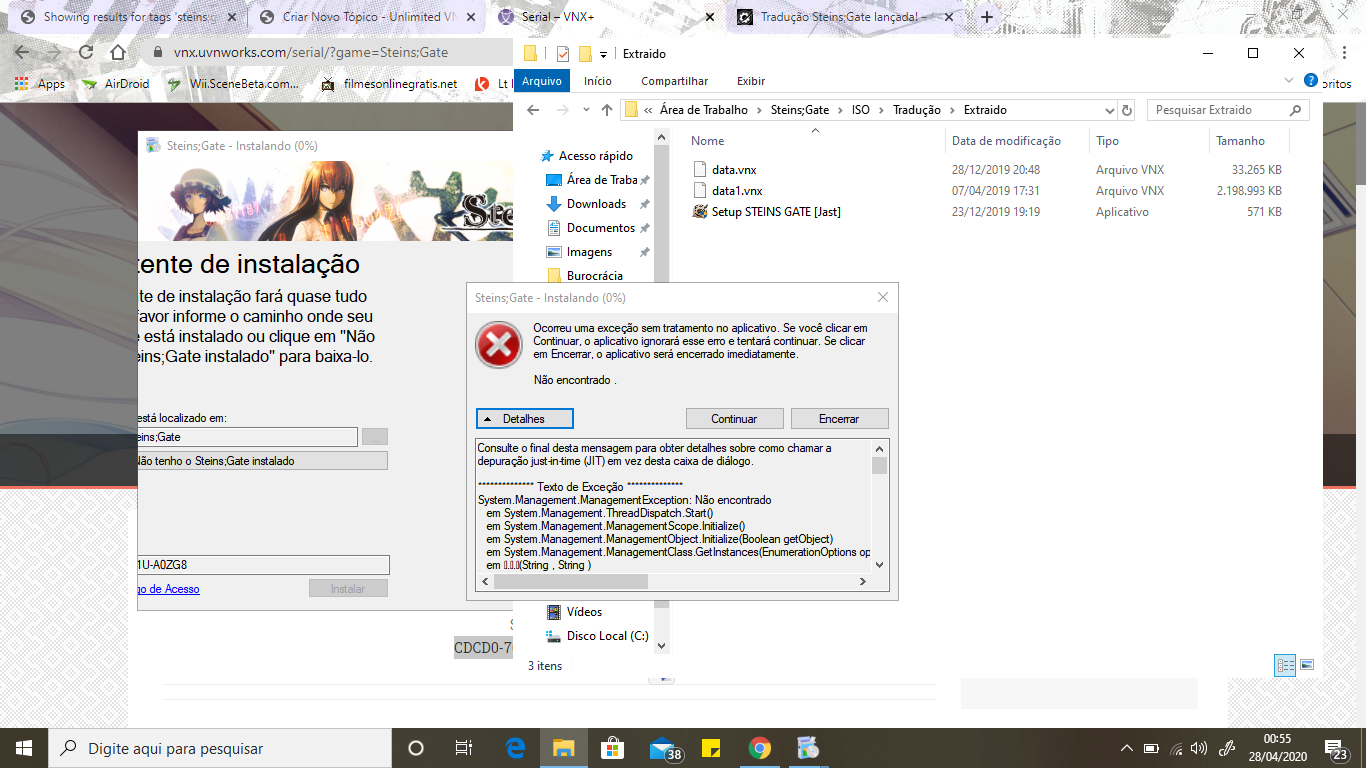Open Documentos in the navigation pane
The image size is (1366, 768).
click(600, 228)
